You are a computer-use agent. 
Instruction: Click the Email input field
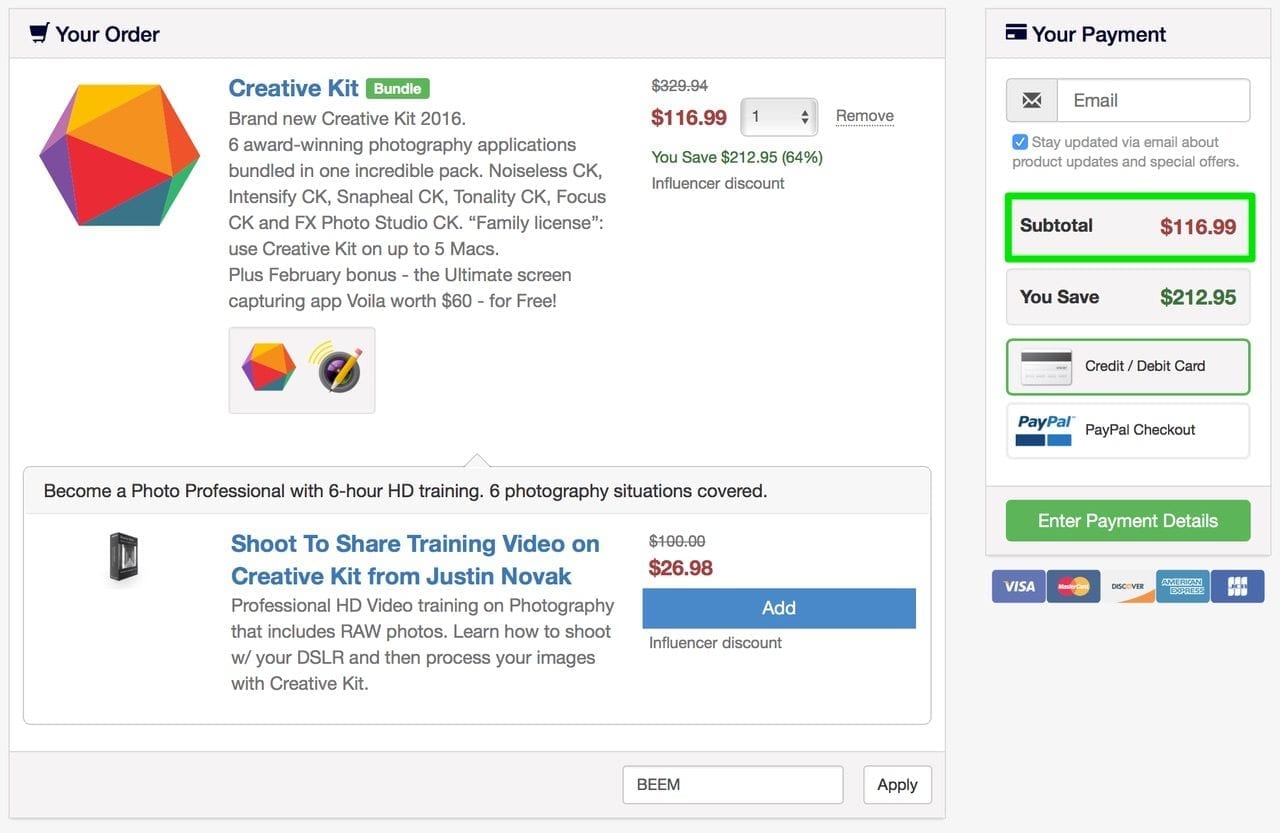coord(1154,101)
